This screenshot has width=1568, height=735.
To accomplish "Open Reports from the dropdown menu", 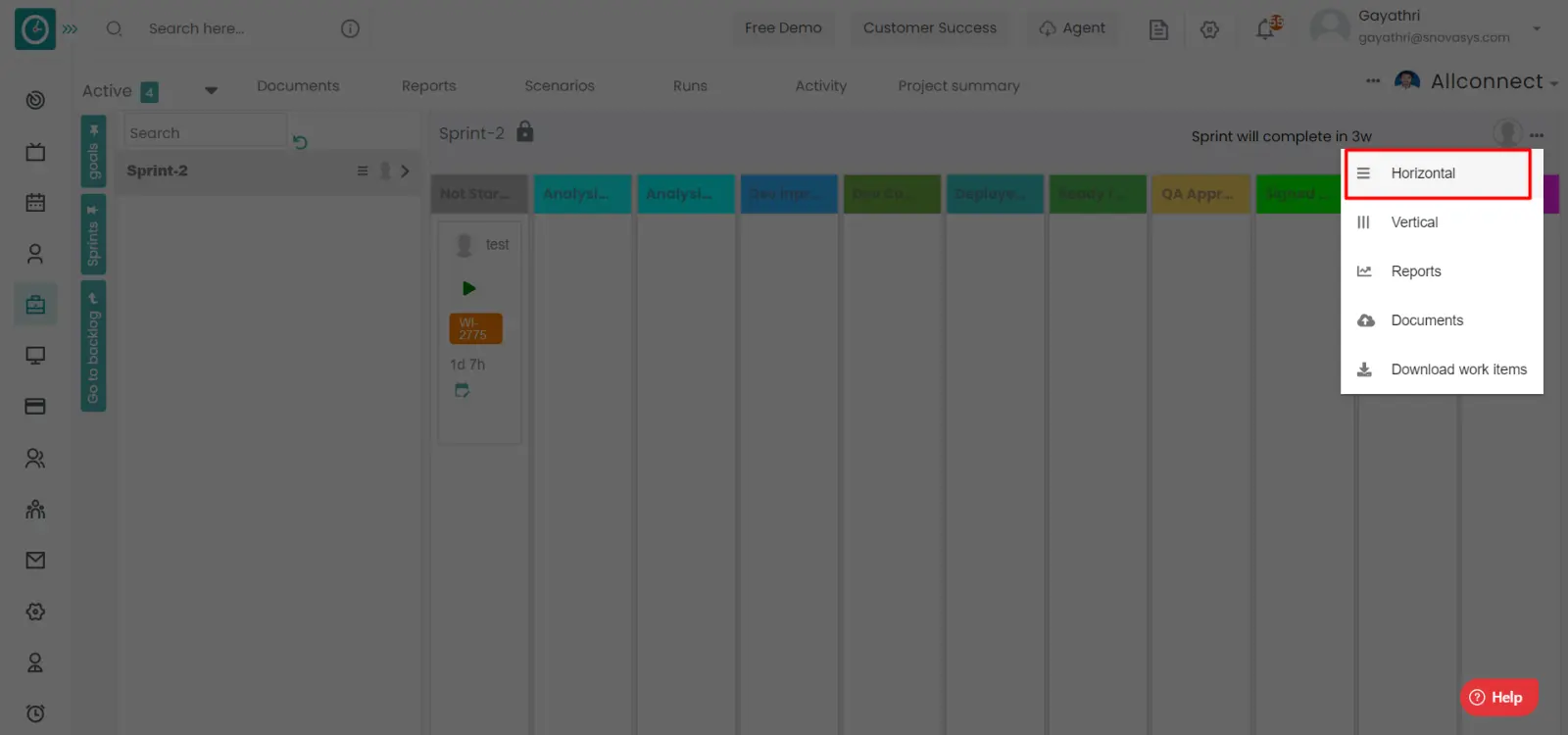I will [1415, 271].
